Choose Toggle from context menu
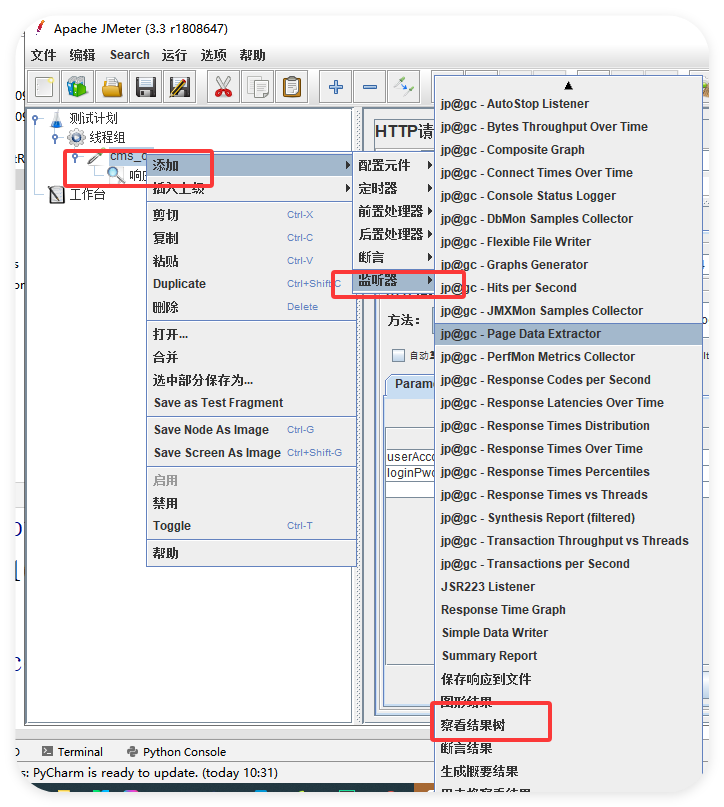The height and width of the screenshot is (807, 724). point(252,525)
